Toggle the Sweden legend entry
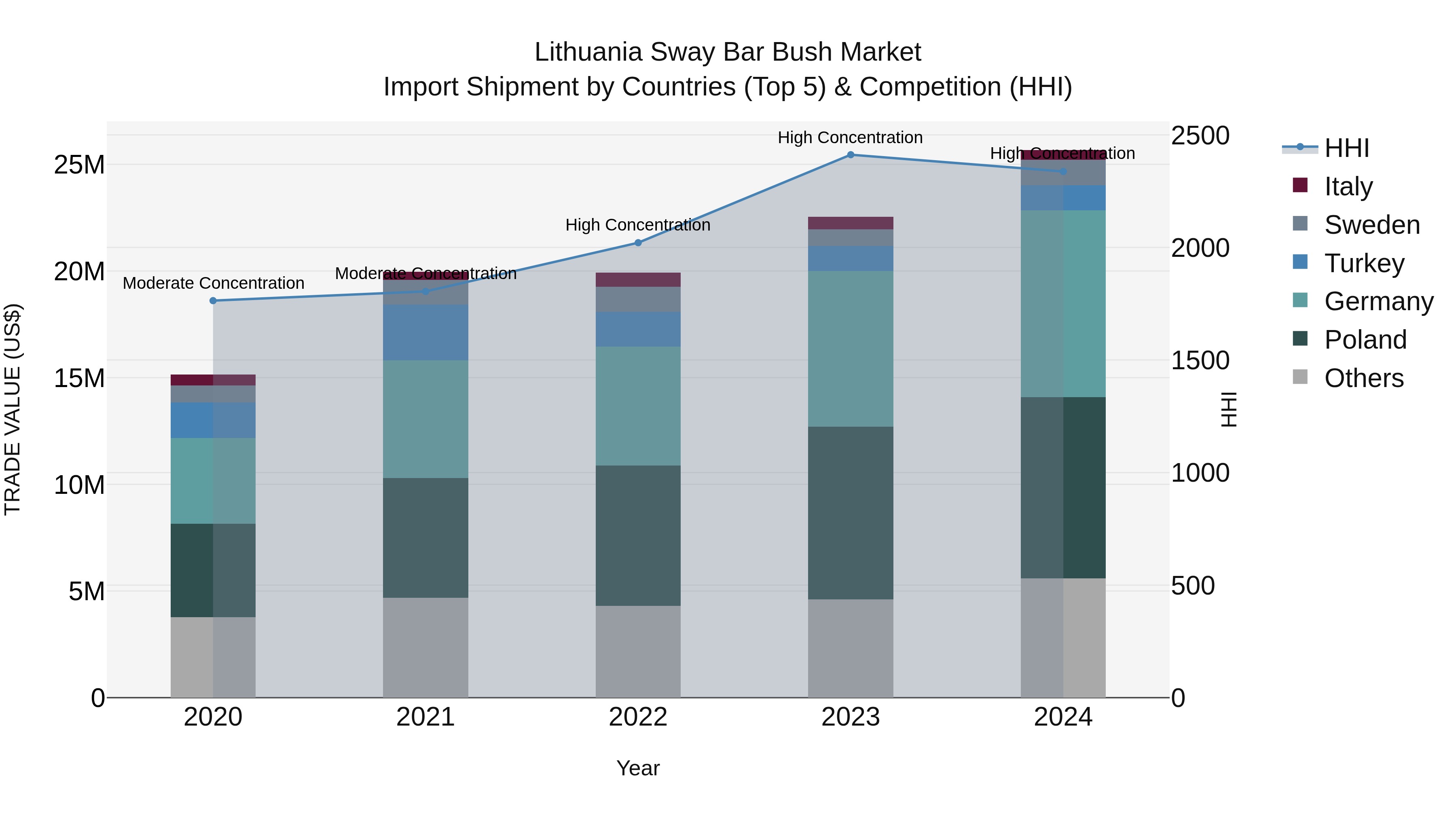This screenshot has height=819, width=1456. (x=1356, y=224)
